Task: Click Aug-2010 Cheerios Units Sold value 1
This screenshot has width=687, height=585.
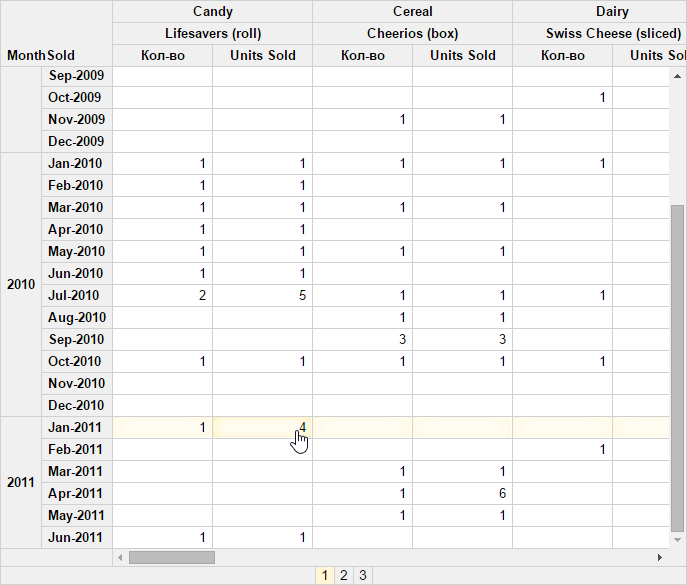Action: tap(462, 317)
